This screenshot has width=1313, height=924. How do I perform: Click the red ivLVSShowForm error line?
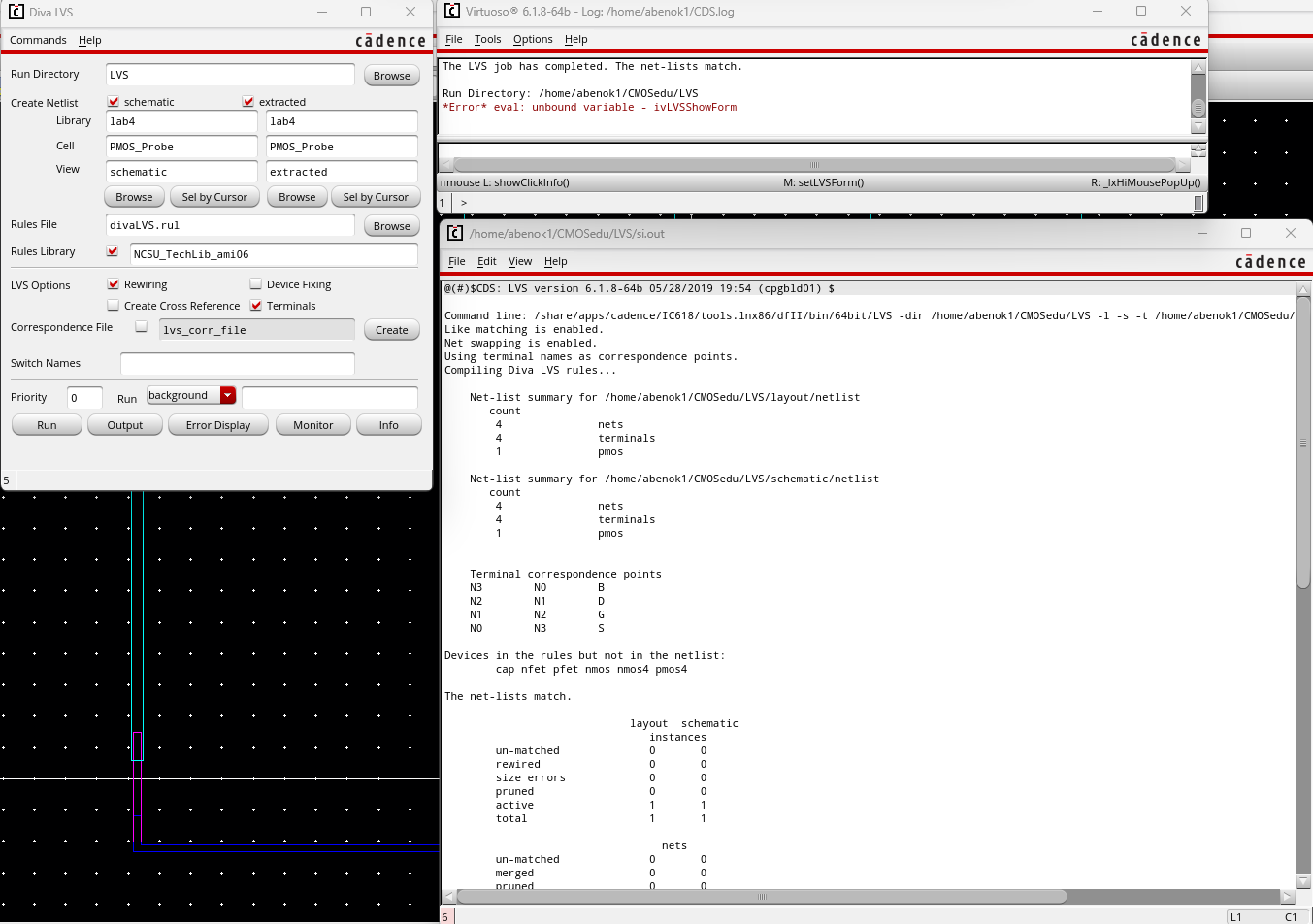click(x=589, y=107)
